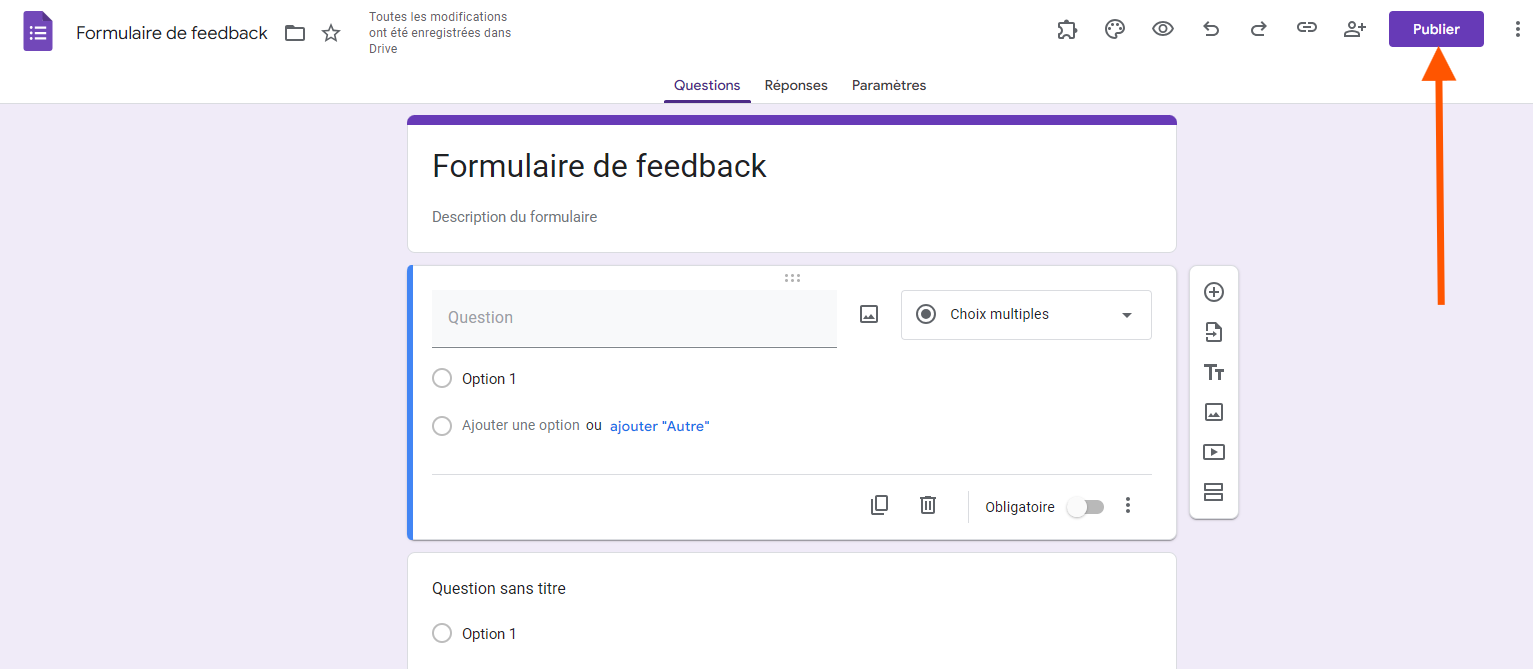This screenshot has width=1533, height=669.
Task: Duplicate the current question
Action: pyautogui.click(x=879, y=505)
